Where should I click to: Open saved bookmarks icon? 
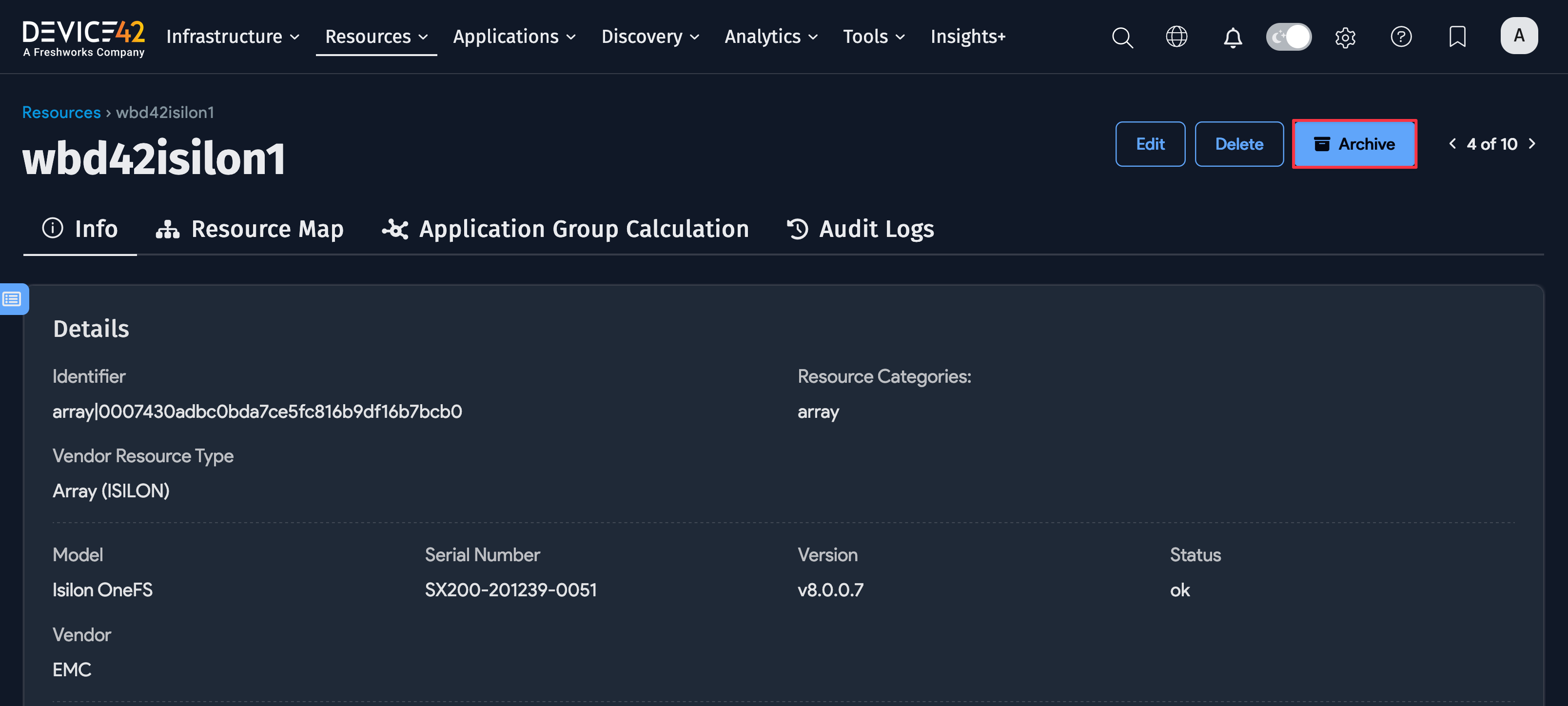(x=1457, y=37)
